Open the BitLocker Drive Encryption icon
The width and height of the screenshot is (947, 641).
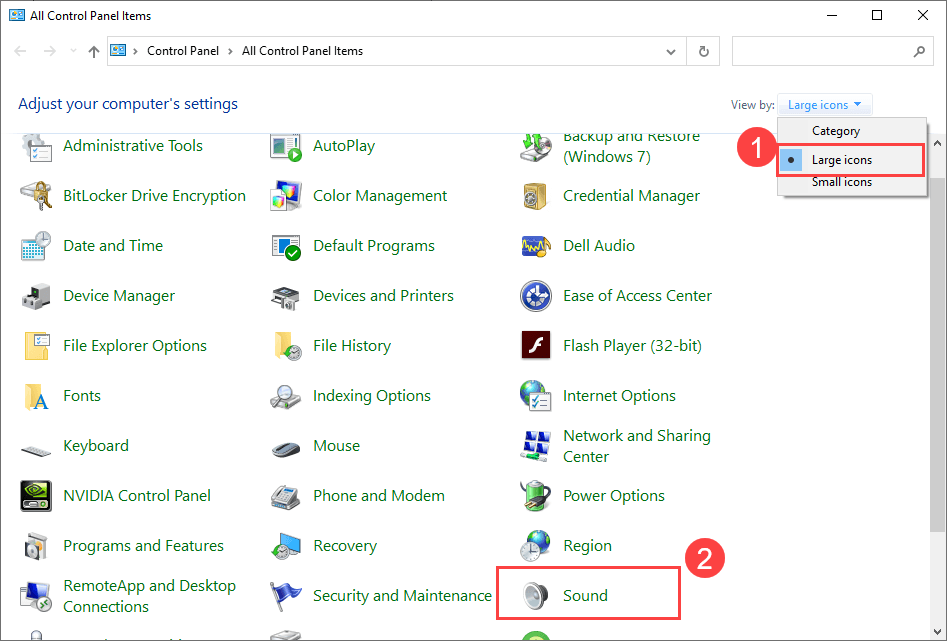pos(36,196)
